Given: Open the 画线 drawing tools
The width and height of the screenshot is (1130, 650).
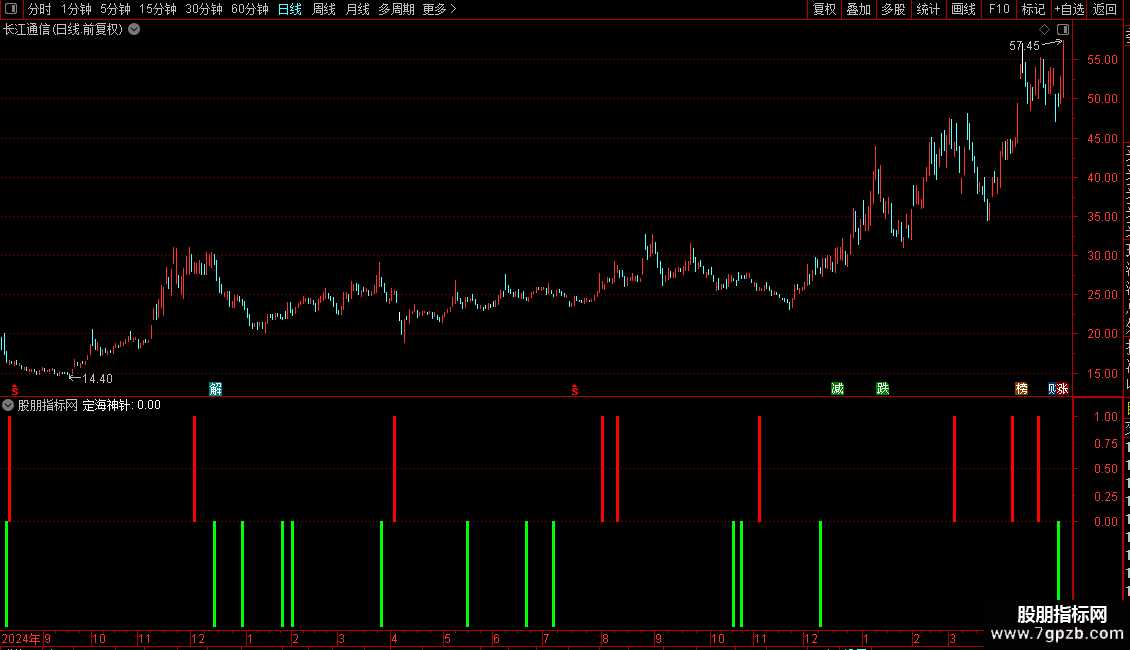Looking at the screenshot, I should click(x=963, y=9).
